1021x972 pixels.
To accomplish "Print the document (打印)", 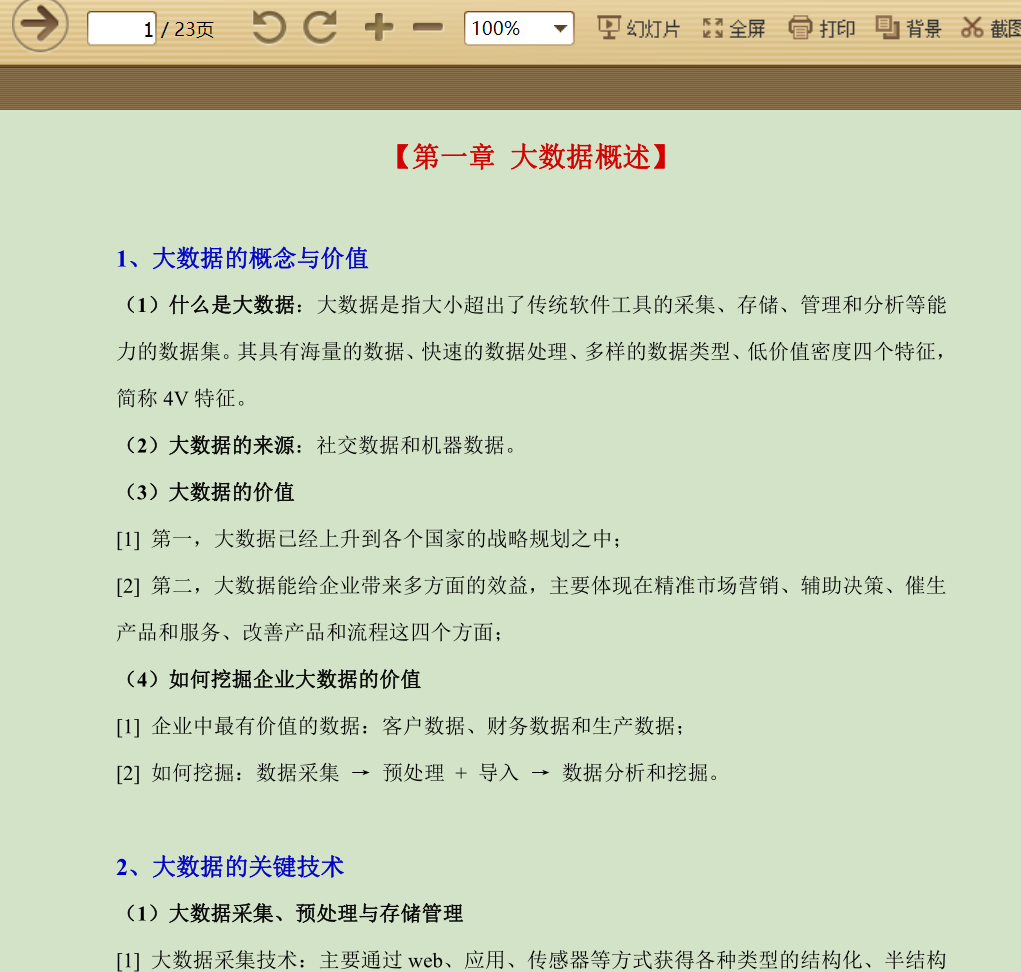I will [x=822, y=29].
